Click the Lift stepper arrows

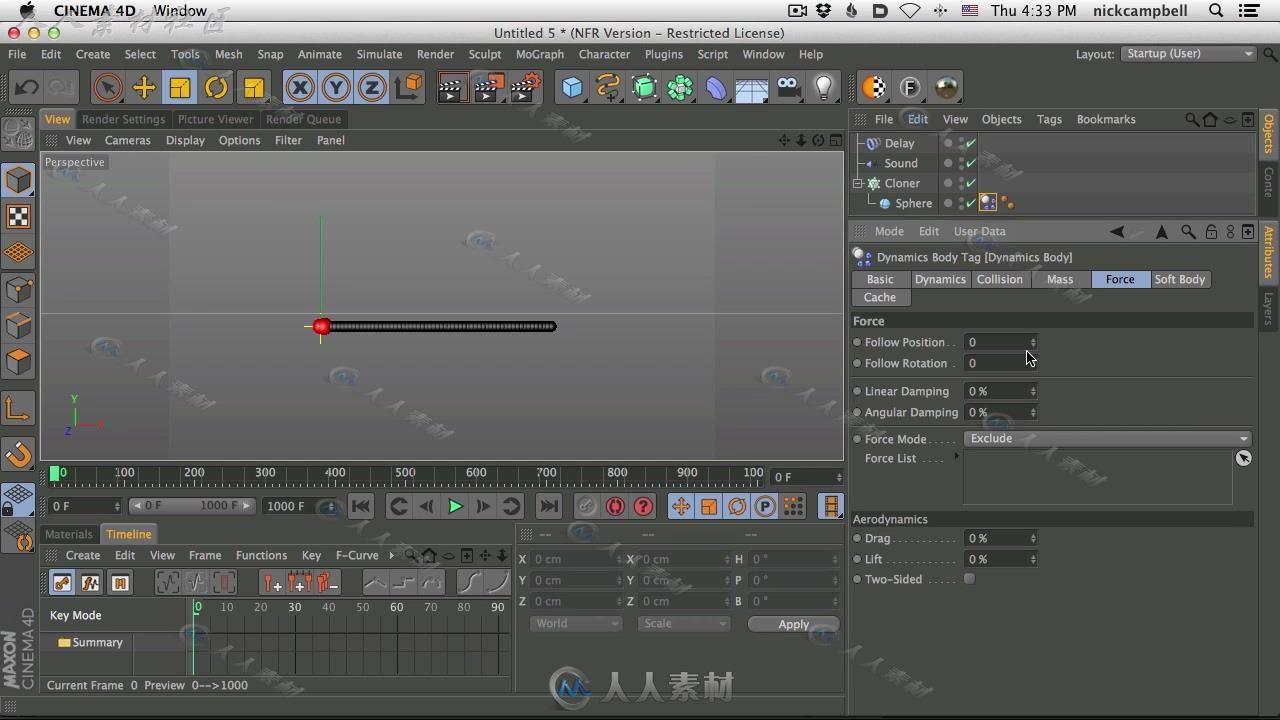pos(1033,559)
